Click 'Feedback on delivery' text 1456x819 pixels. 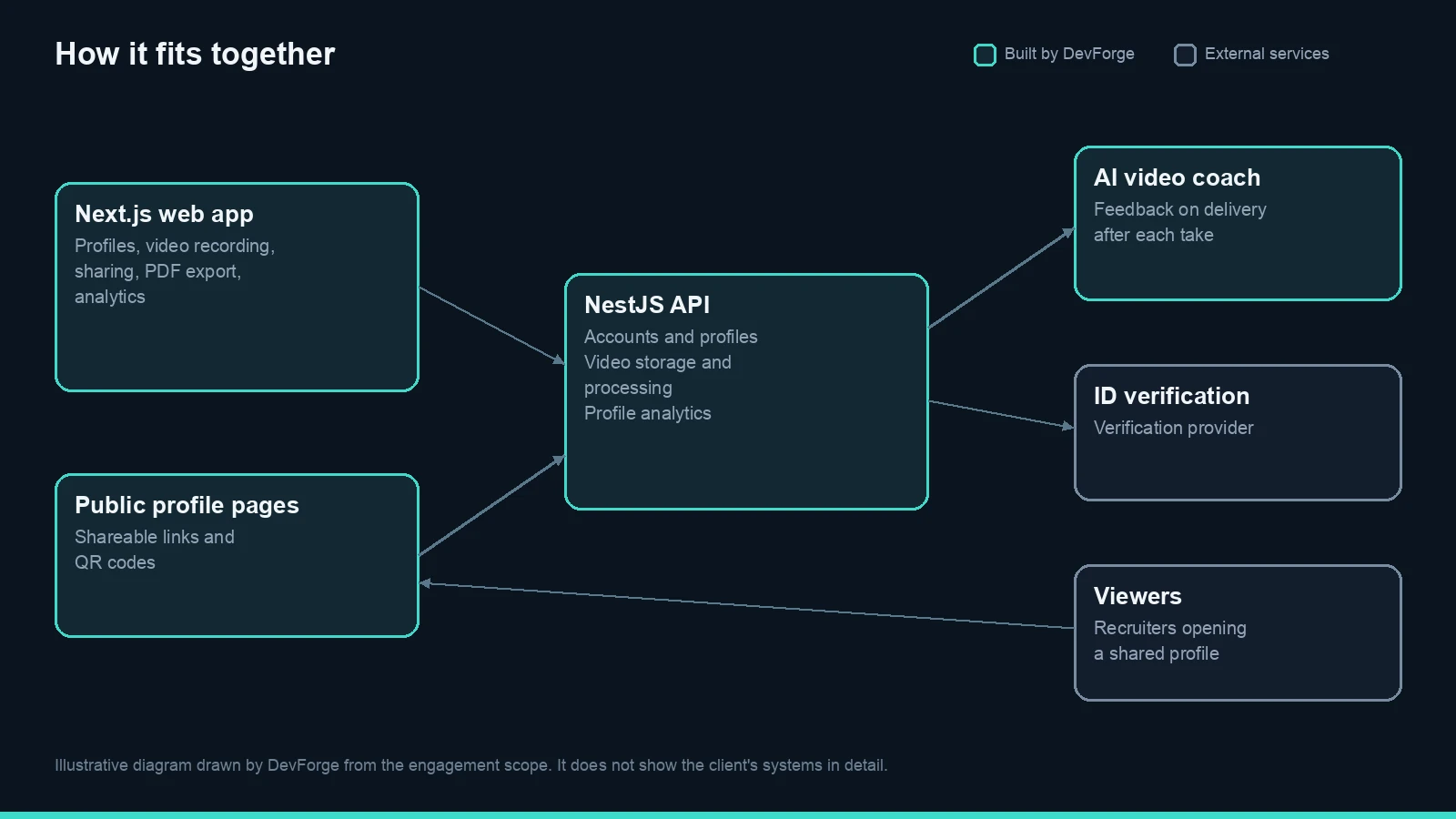[x=1180, y=209]
